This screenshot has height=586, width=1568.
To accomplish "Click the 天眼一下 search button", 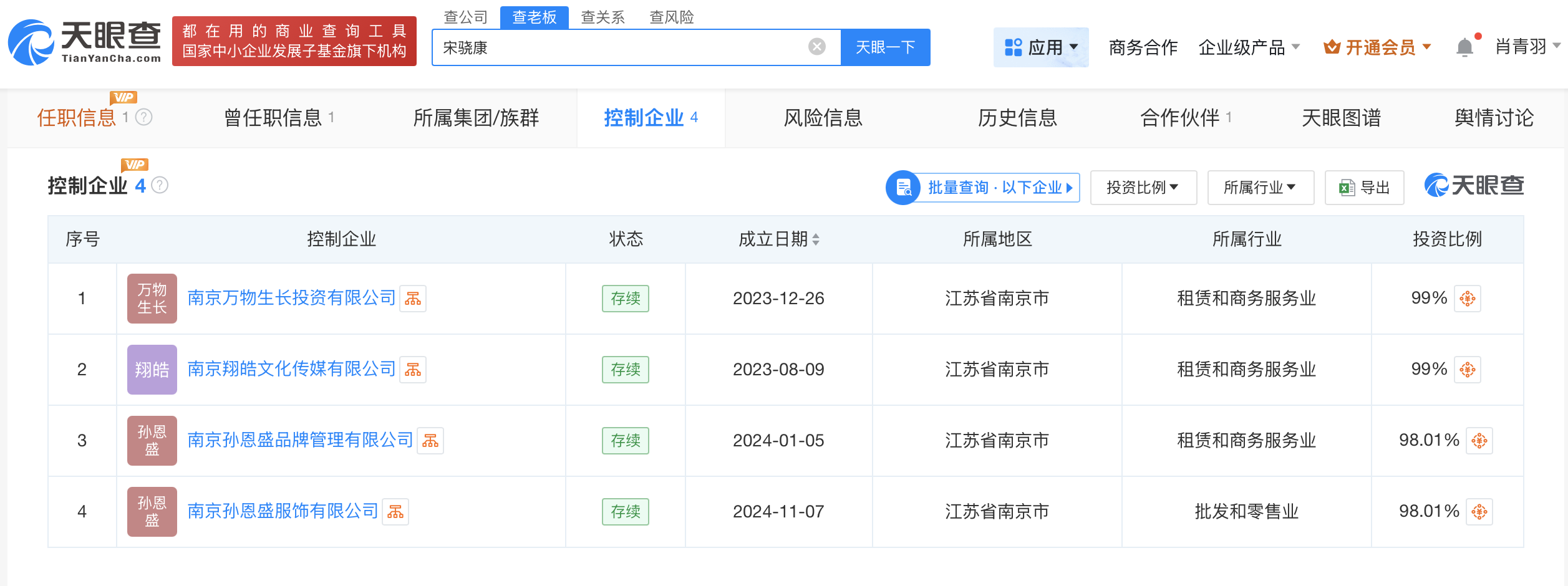I will (885, 47).
